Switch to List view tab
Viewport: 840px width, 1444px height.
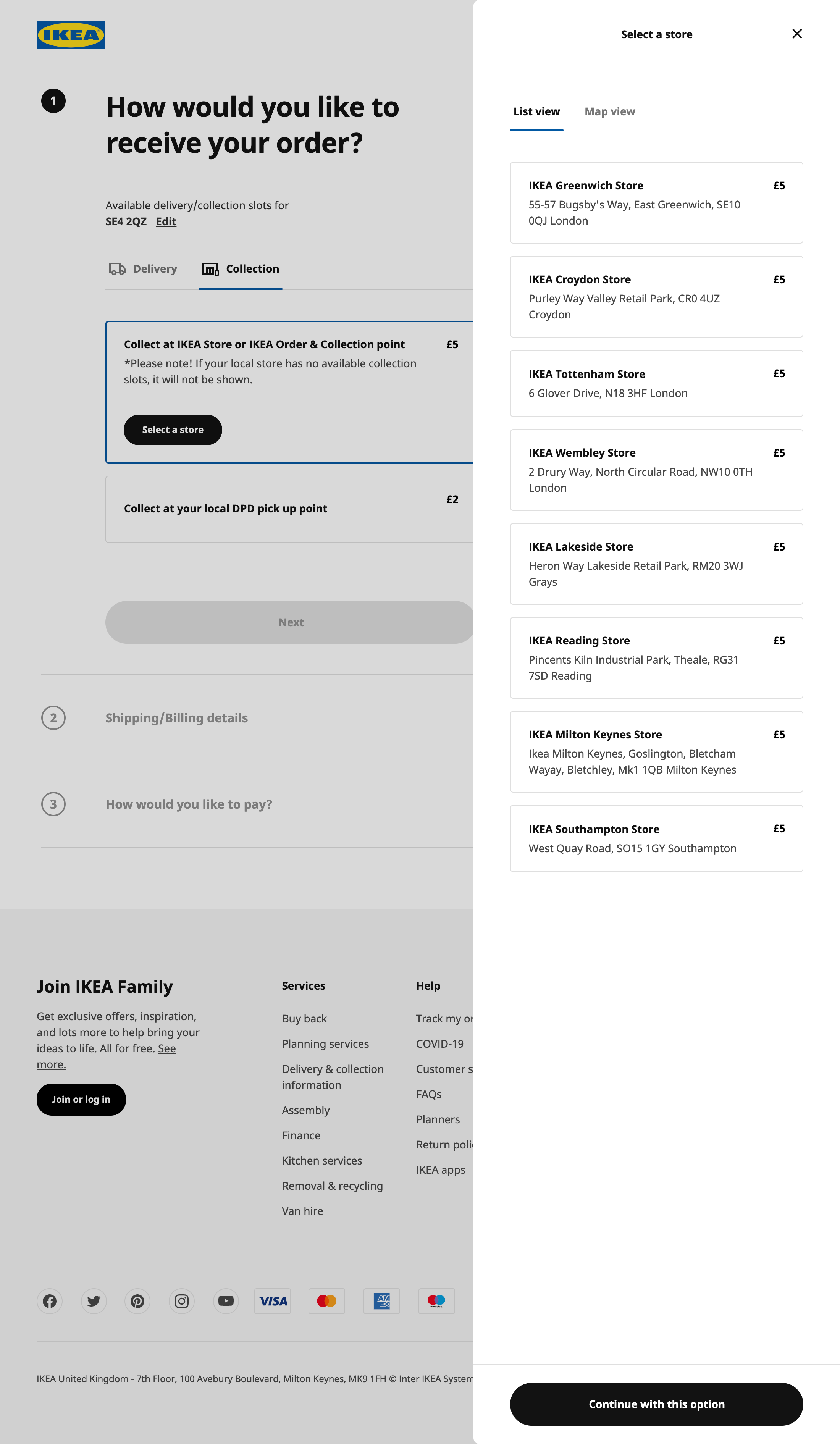536,112
